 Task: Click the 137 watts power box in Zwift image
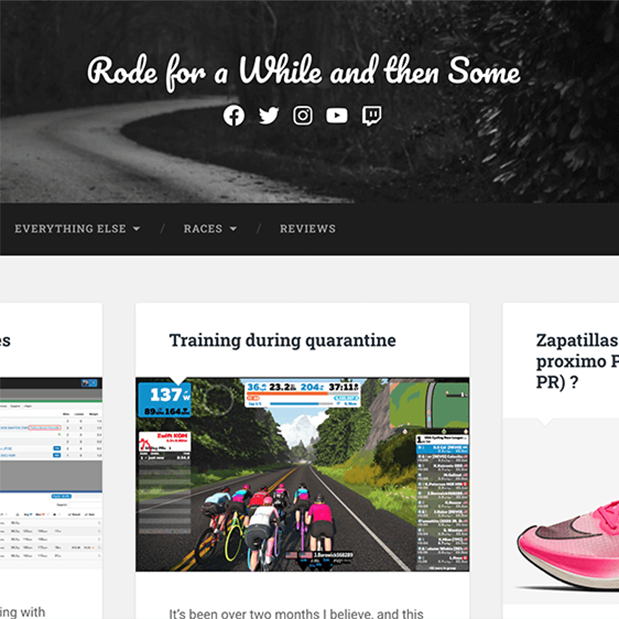tap(165, 400)
